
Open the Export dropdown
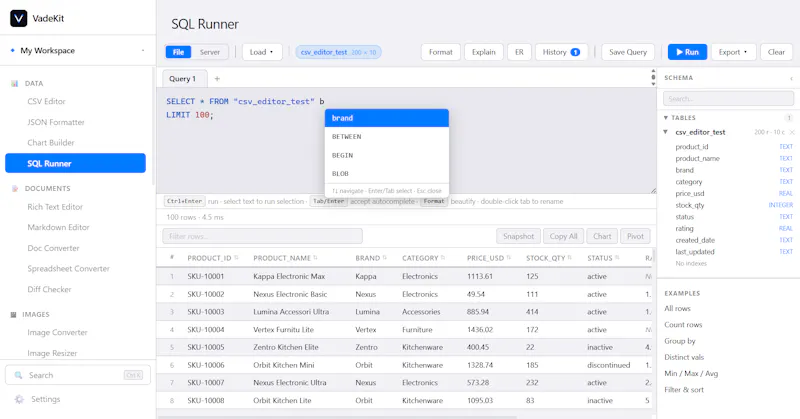tap(733, 52)
